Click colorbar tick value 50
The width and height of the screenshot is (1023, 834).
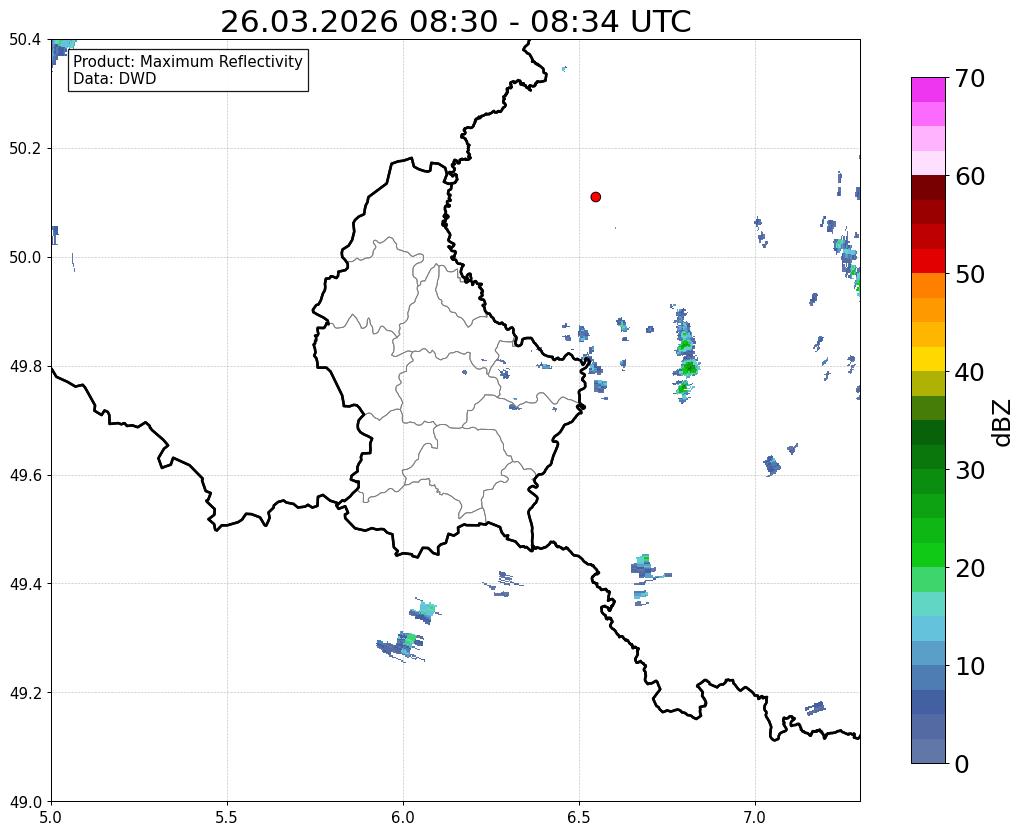[x=970, y=274]
